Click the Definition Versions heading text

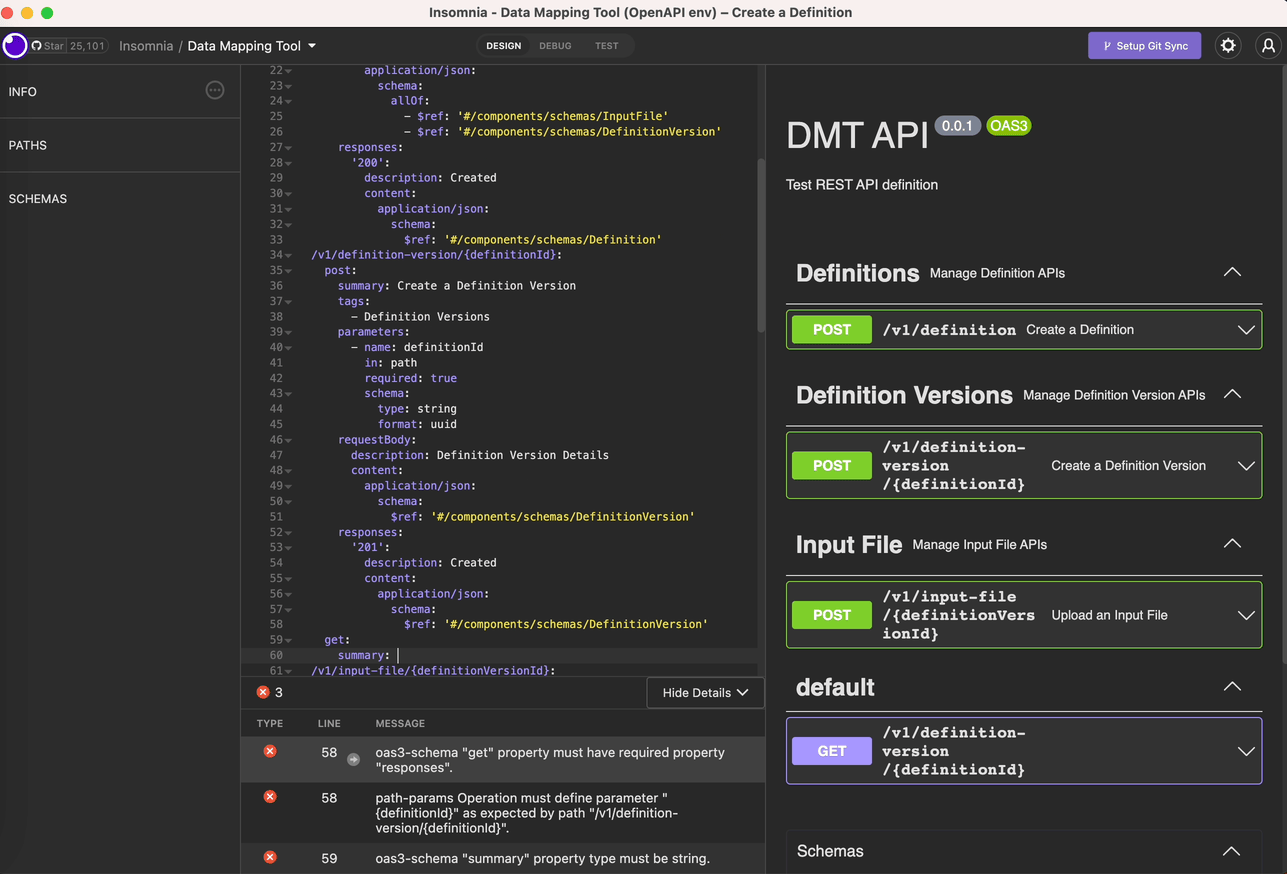tap(904, 395)
